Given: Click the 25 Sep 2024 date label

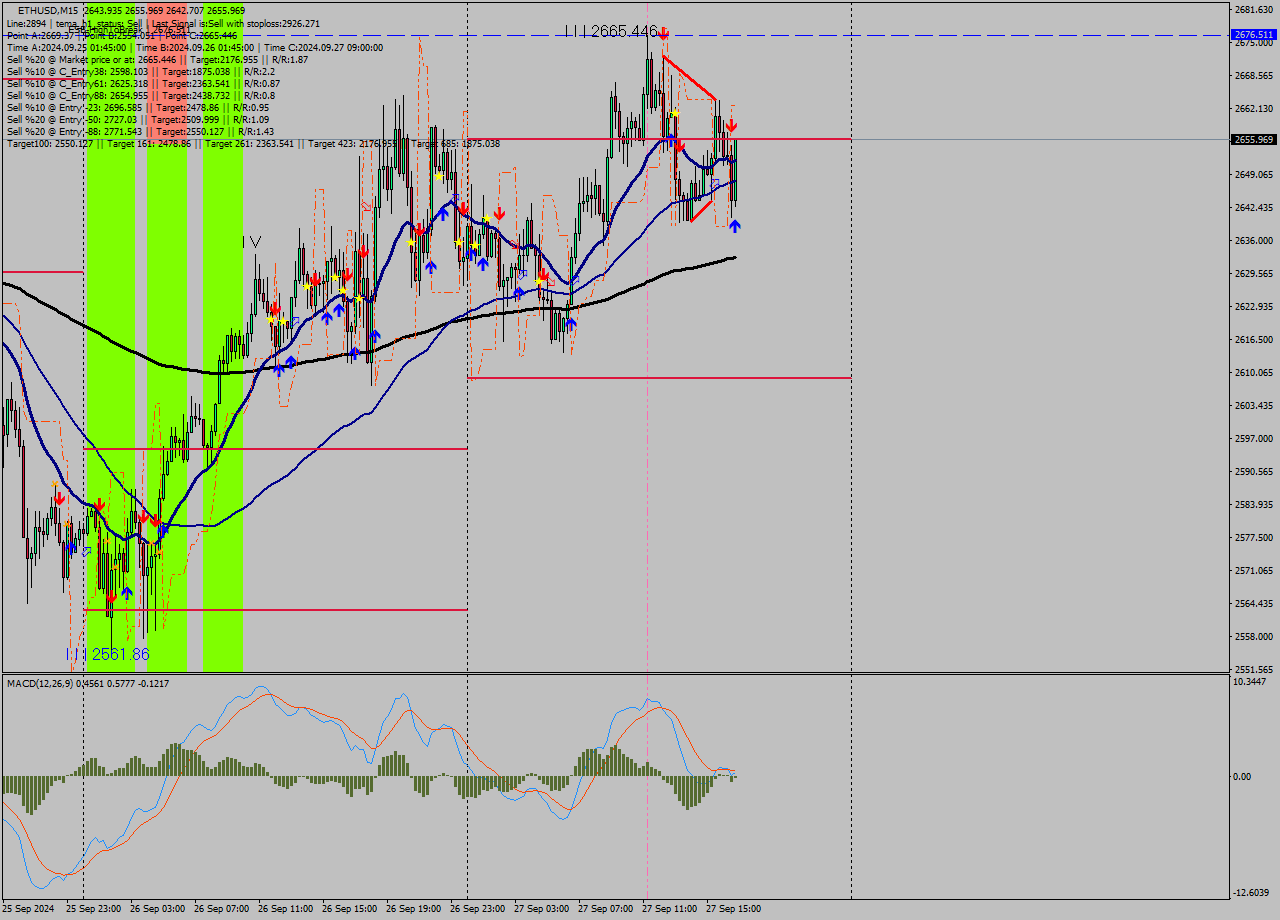Looking at the screenshot, I should (29, 909).
